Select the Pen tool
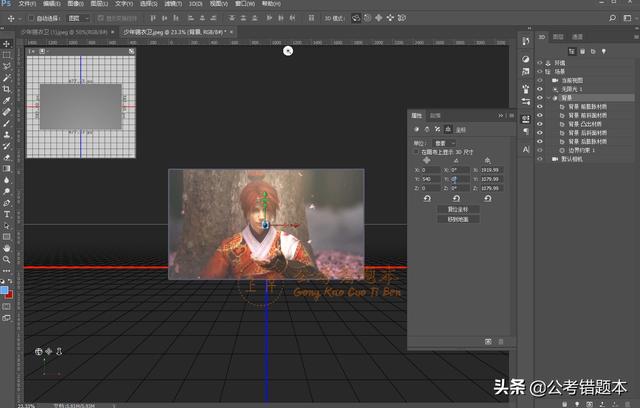Viewport: 640px width, 408px height. tap(7, 203)
